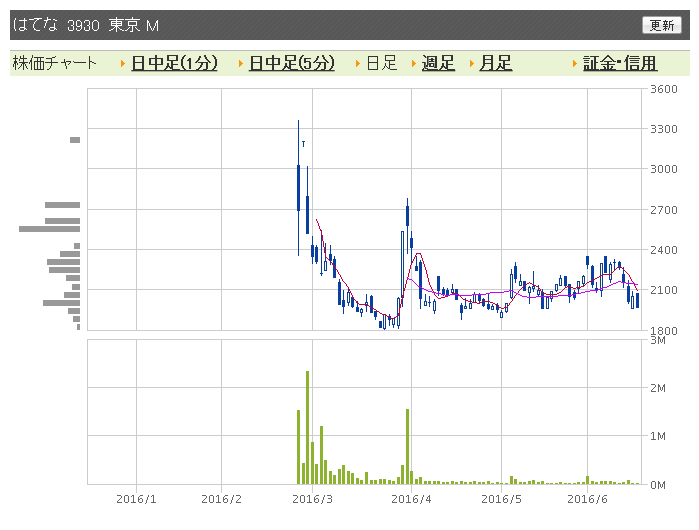Click the 3300 price axis label
Screen dimensions: 699x530
[x=664, y=129]
